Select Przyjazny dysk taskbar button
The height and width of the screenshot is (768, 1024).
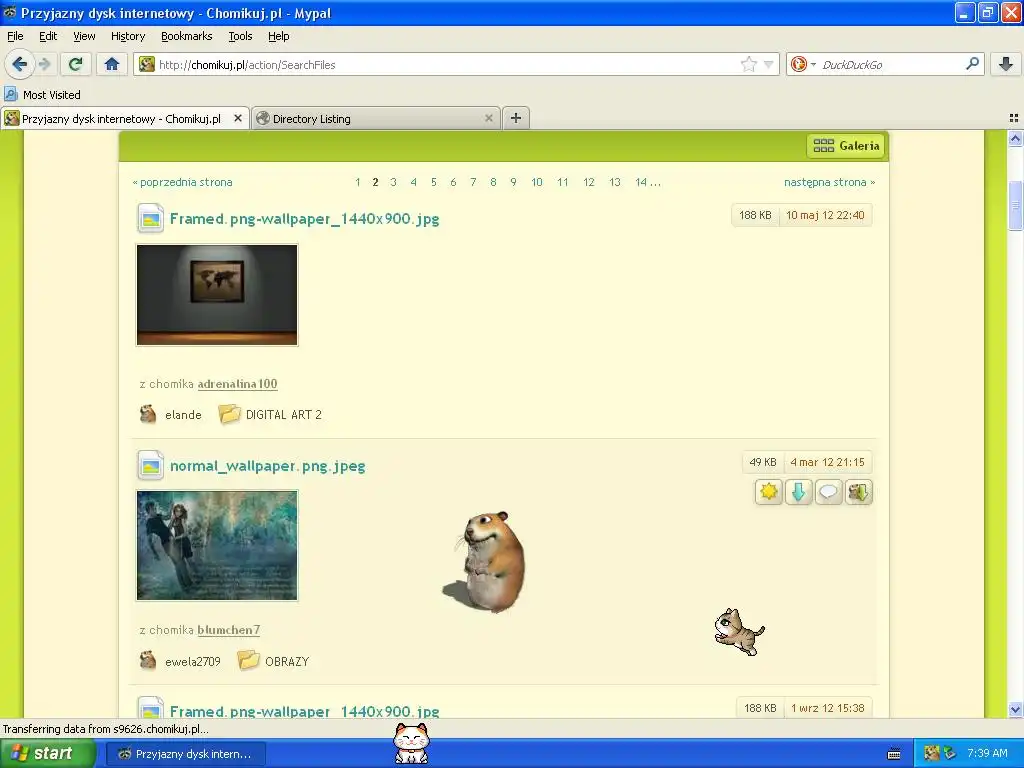(x=185, y=754)
